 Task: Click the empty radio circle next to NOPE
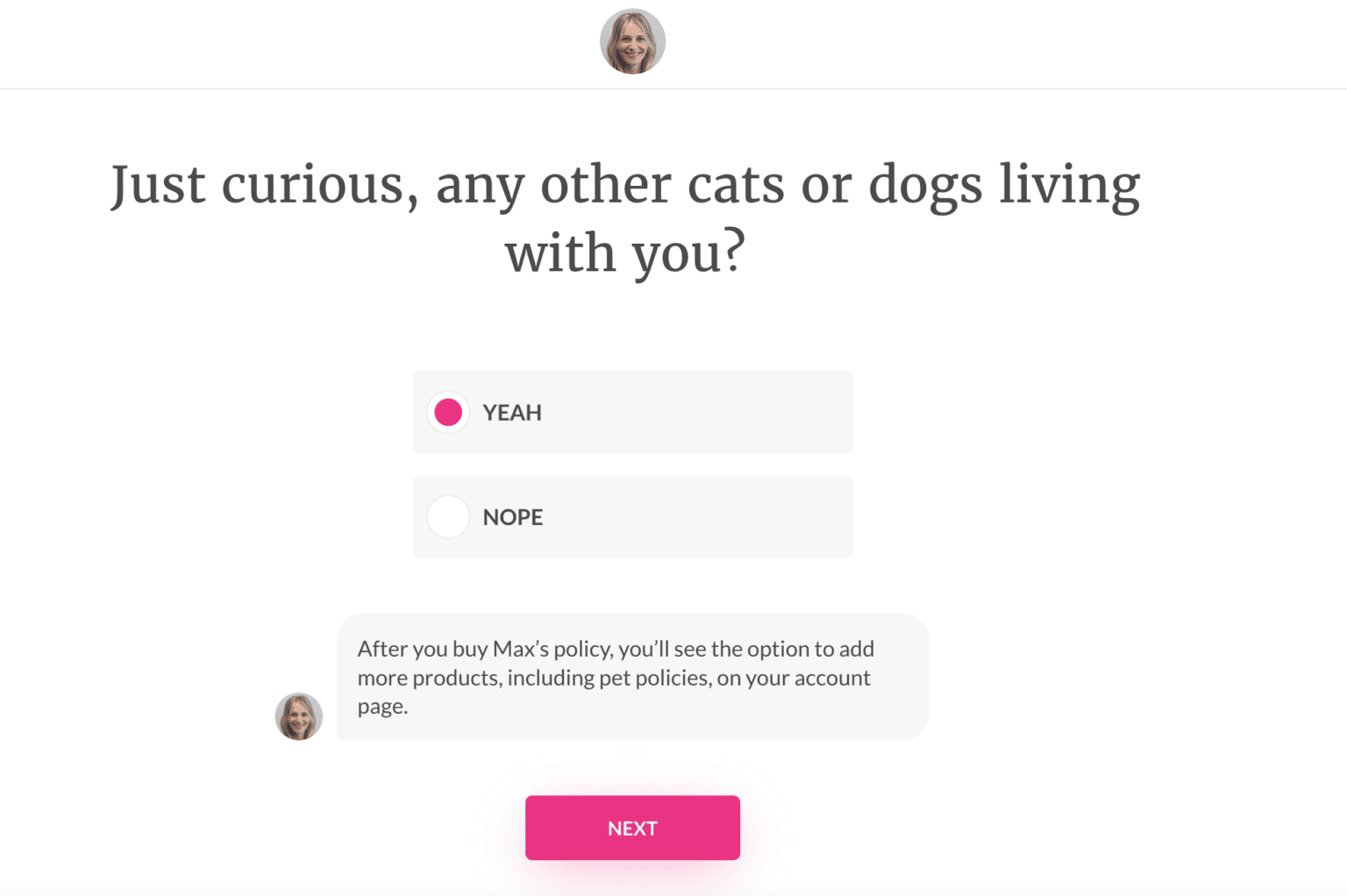tap(448, 516)
